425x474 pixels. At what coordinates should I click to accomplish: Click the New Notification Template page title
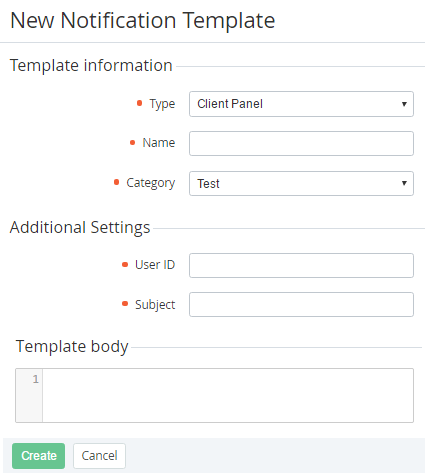(143, 21)
